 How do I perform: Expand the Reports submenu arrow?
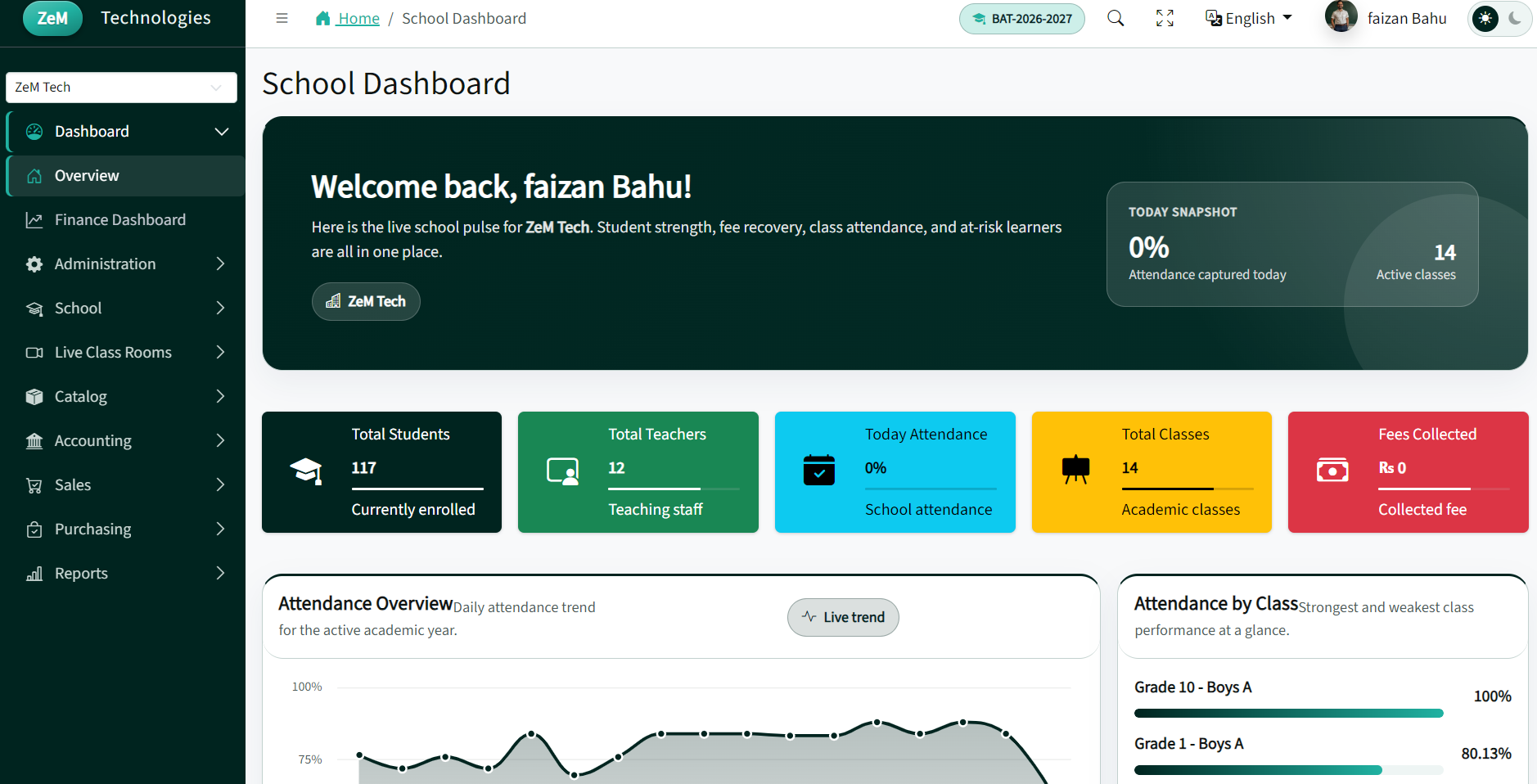220,573
